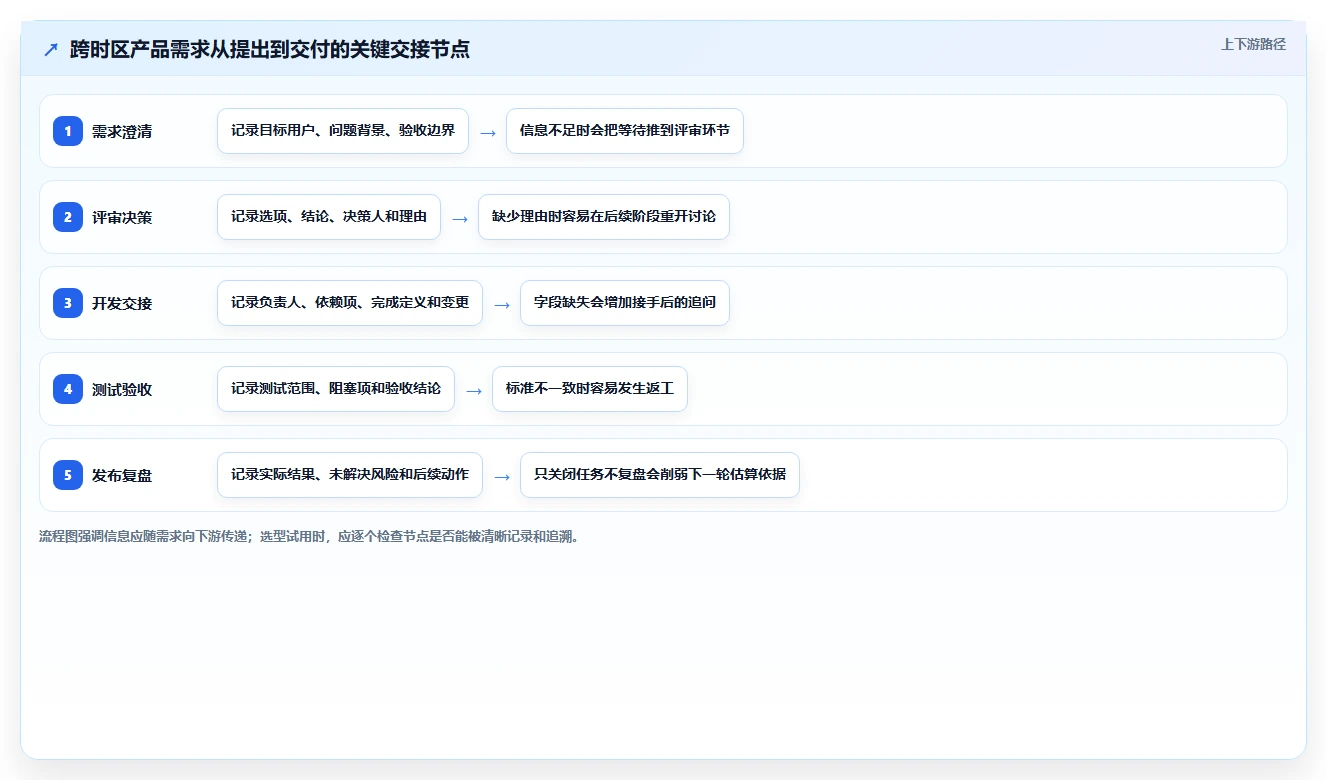Select the 字段缺失会增加接手后的追问 box
1327x780 pixels.
click(625, 303)
